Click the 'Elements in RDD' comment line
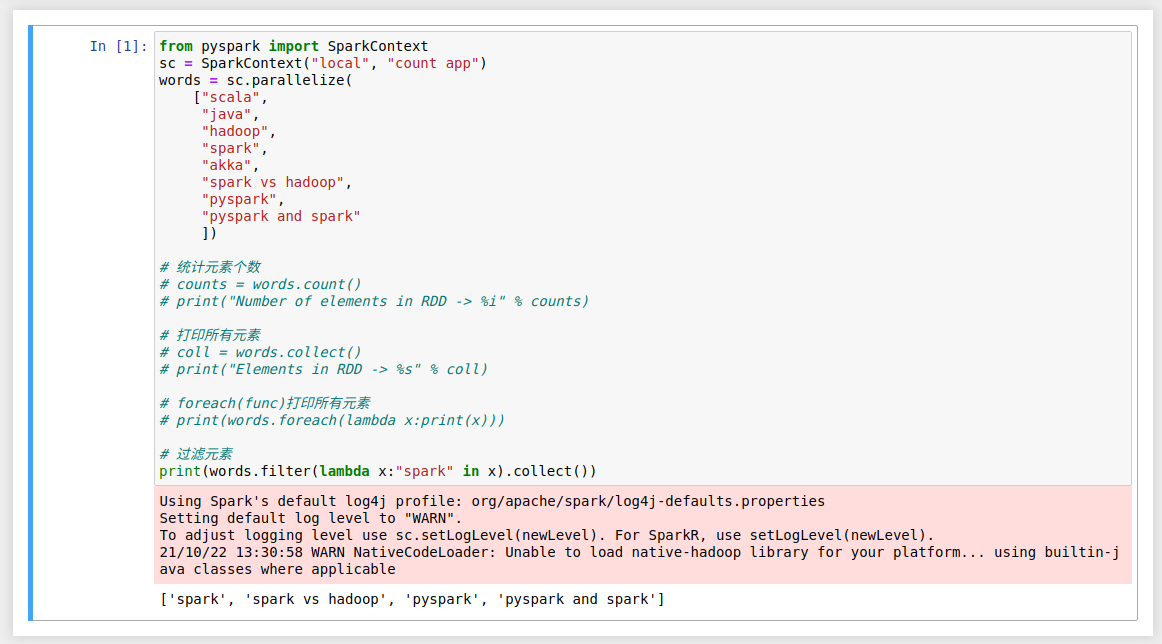1162x644 pixels. [324, 369]
